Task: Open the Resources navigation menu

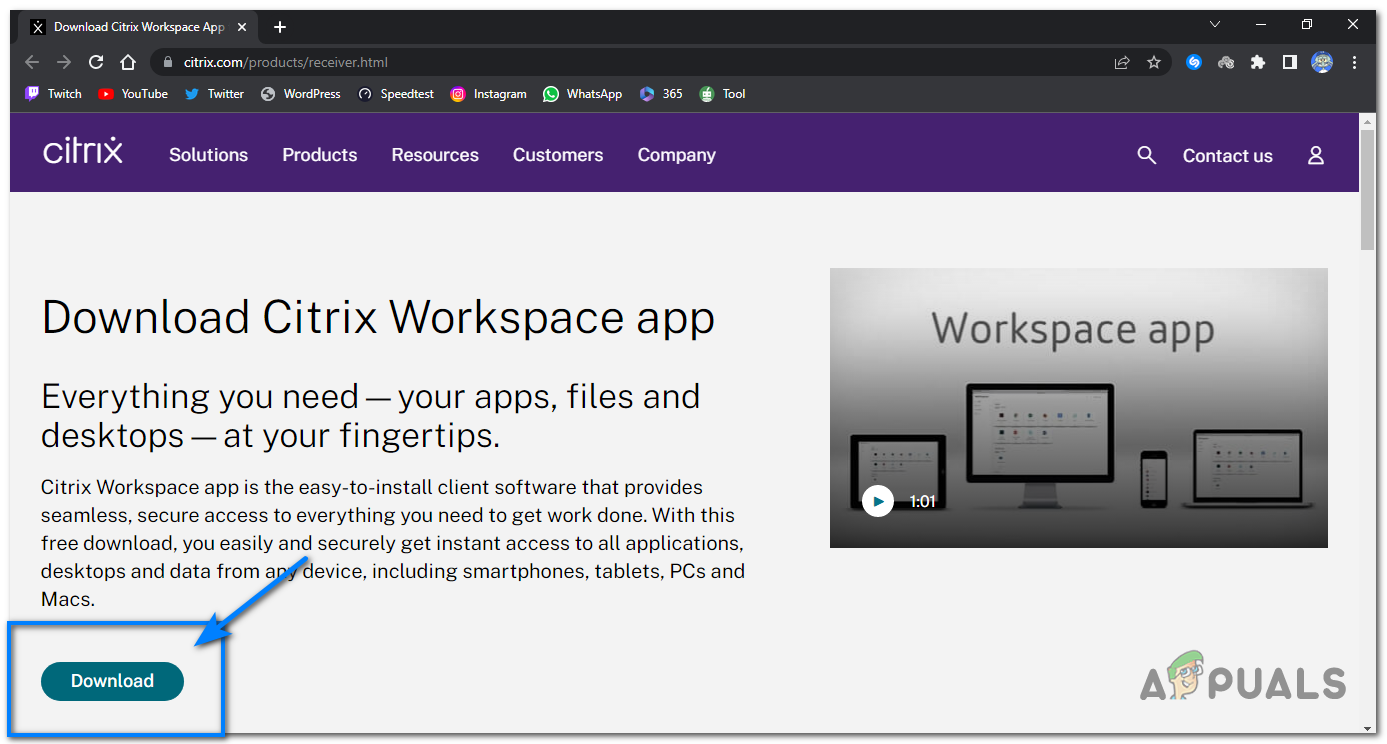Action: pos(435,155)
